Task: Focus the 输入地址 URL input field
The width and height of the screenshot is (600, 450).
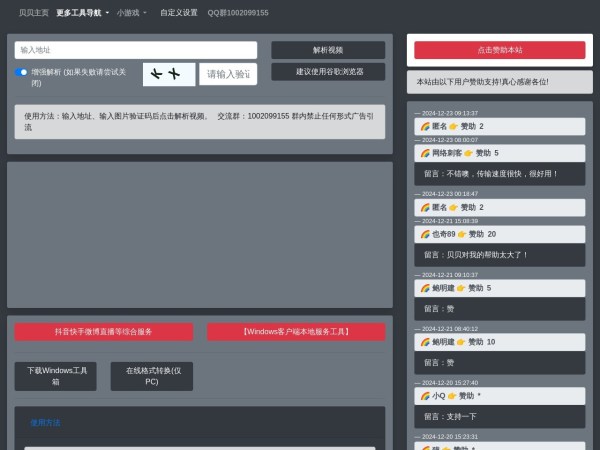Action: point(136,50)
